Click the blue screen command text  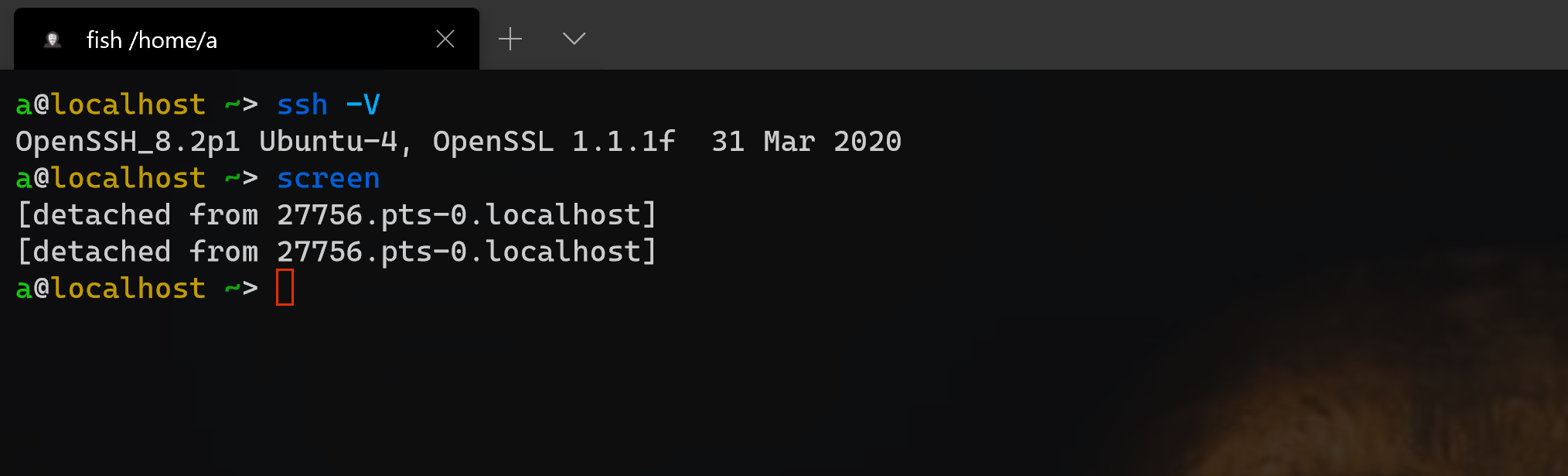coord(328,178)
